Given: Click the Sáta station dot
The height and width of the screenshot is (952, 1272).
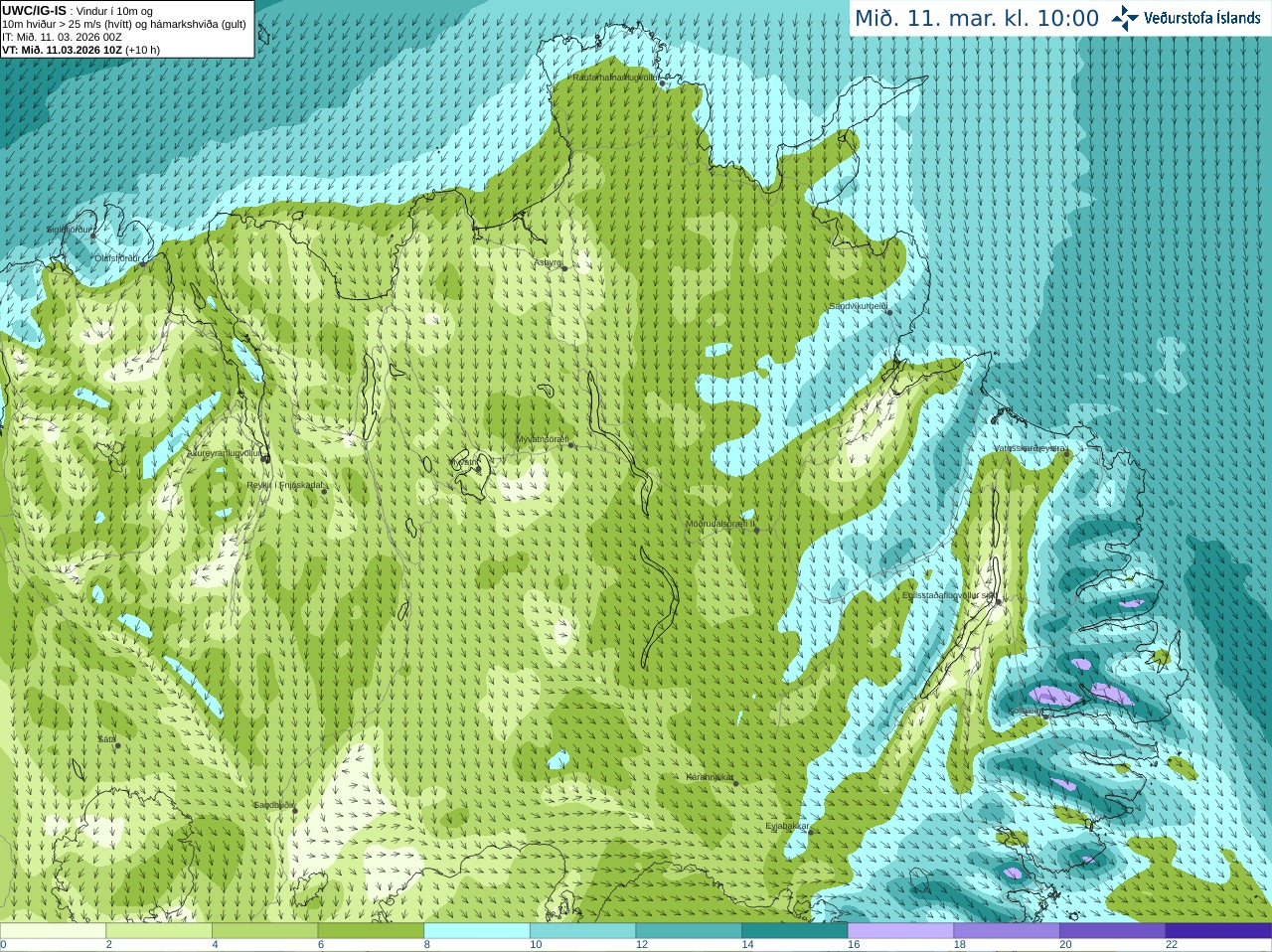Looking at the screenshot, I should [117, 745].
